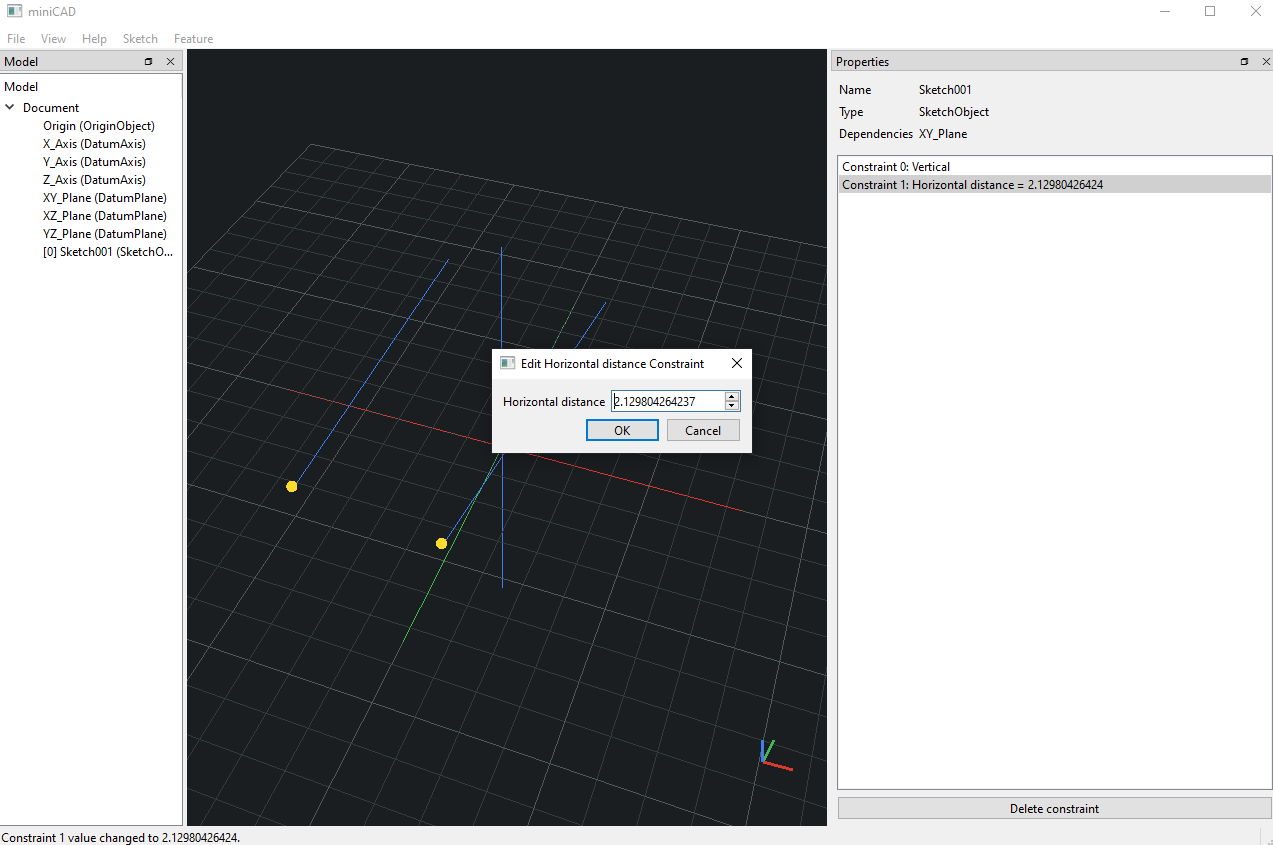Image resolution: width=1273 pixels, height=845 pixels.
Task: Increase Horizontal distance with up arrow
Action: click(x=732, y=397)
